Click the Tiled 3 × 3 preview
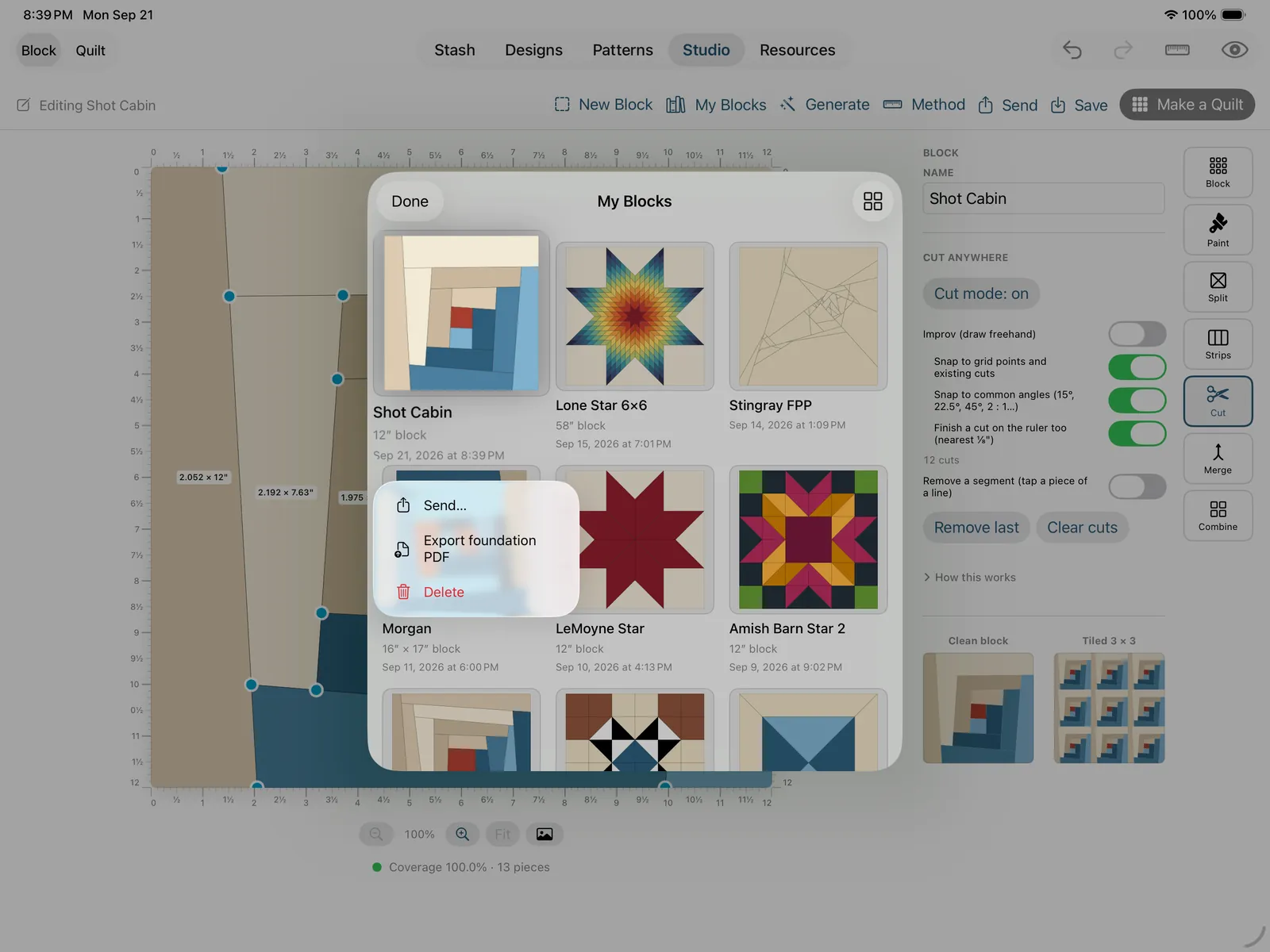Viewport: 1270px width, 952px height. point(1109,708)
